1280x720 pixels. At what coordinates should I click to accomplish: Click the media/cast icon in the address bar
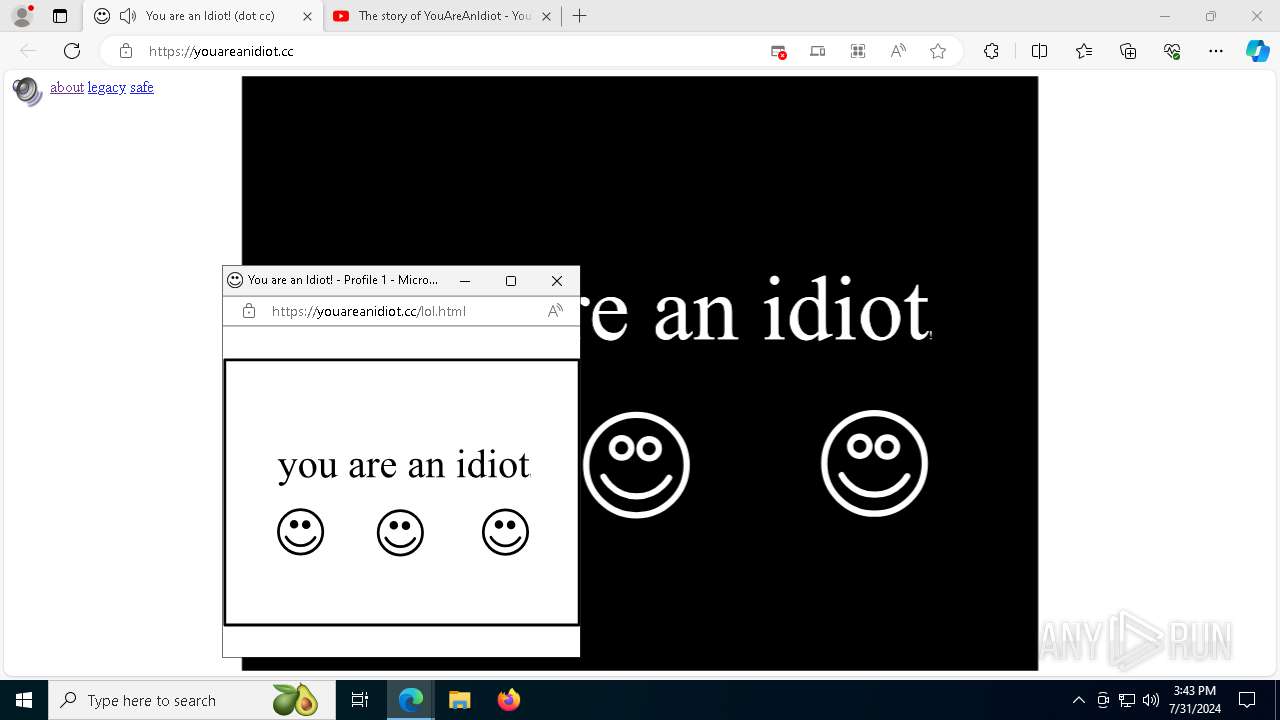click(x=818, y=51)
